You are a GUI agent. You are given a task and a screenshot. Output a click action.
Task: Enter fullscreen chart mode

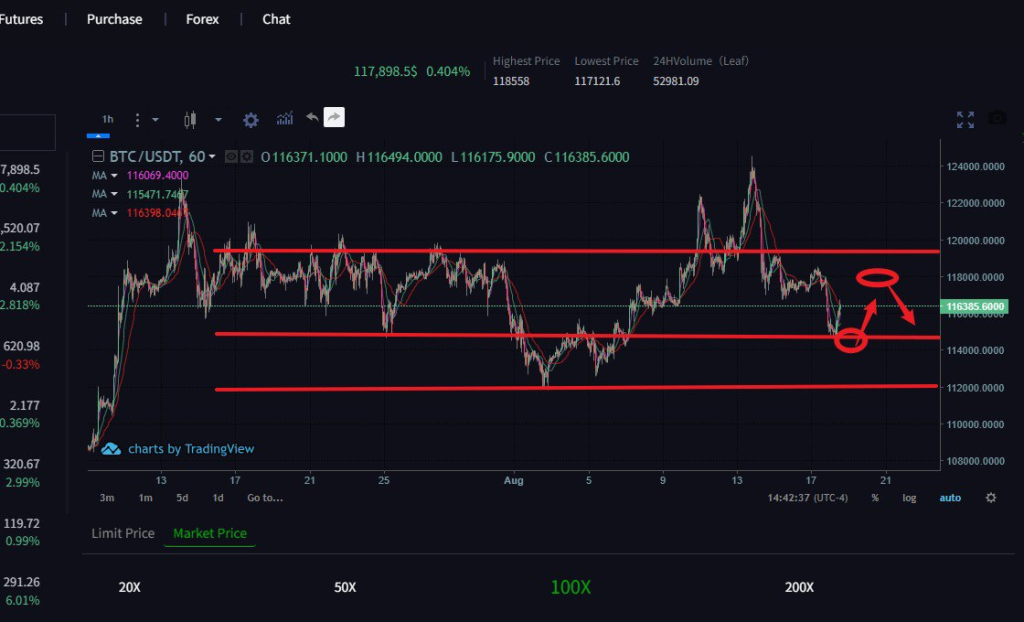[x=965, y=120]
